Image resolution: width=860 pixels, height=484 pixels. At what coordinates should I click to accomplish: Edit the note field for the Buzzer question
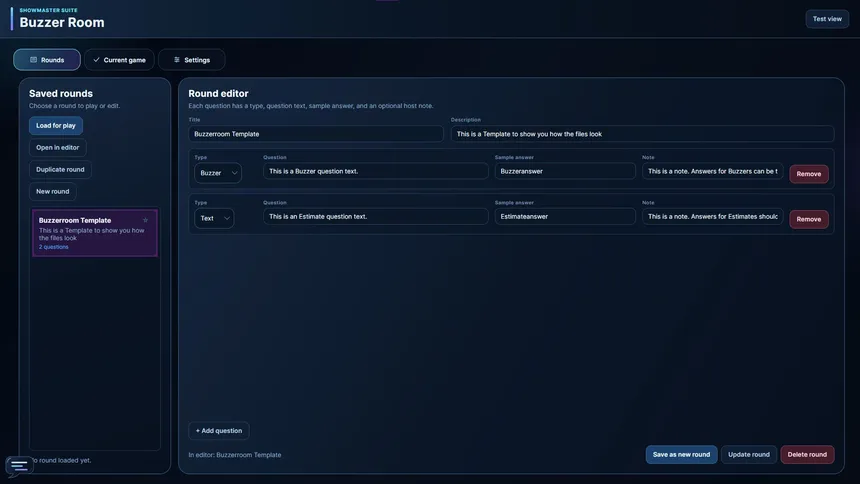(712, 171)
